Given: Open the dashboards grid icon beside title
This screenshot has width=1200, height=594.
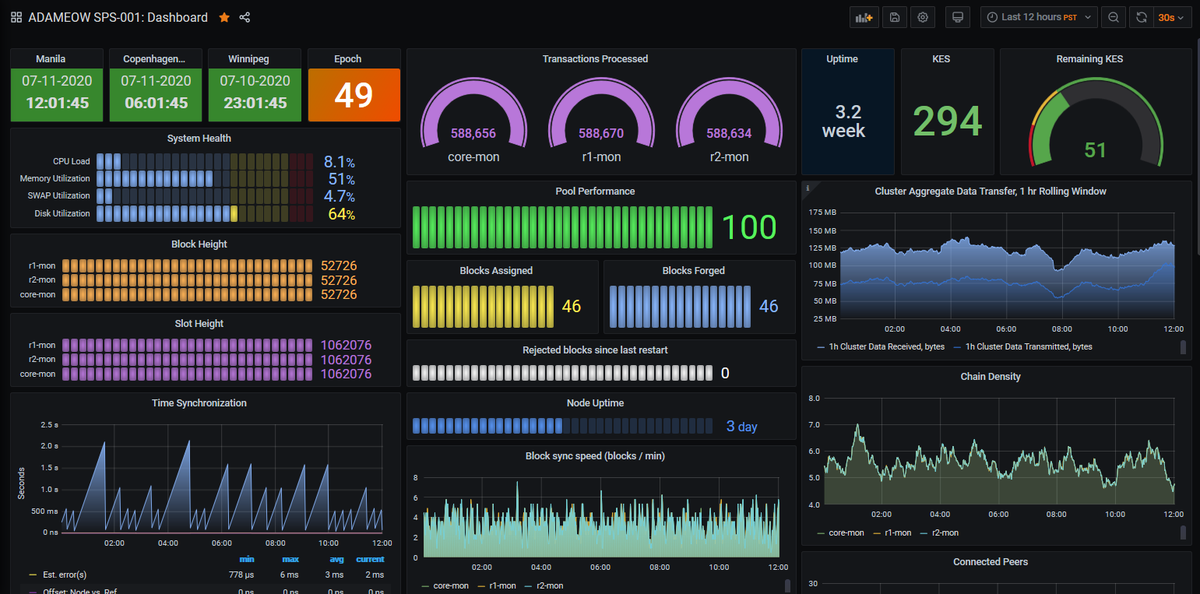Looking at the screenshot, I should coord(16,17).
